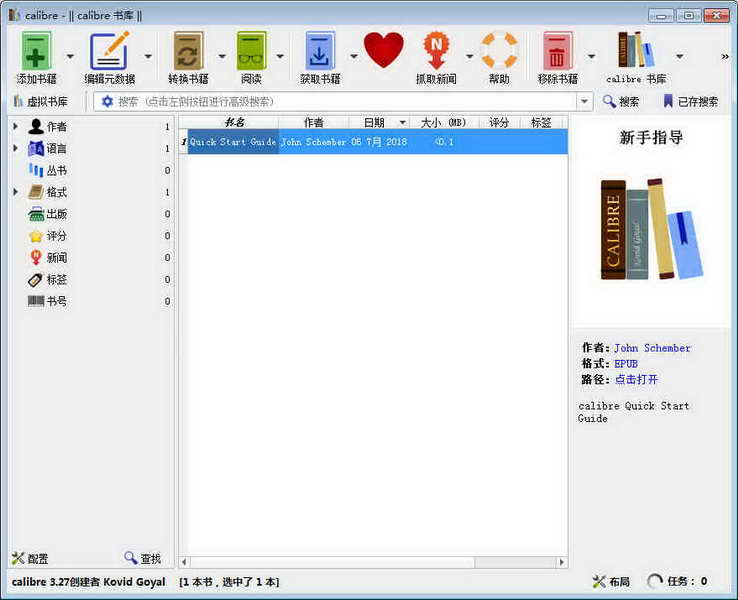Image resolution: width=738 pixels, height=600 pixels.
Task: Open dropdown arrow next to 转换书籍
Action: point(222,56)
